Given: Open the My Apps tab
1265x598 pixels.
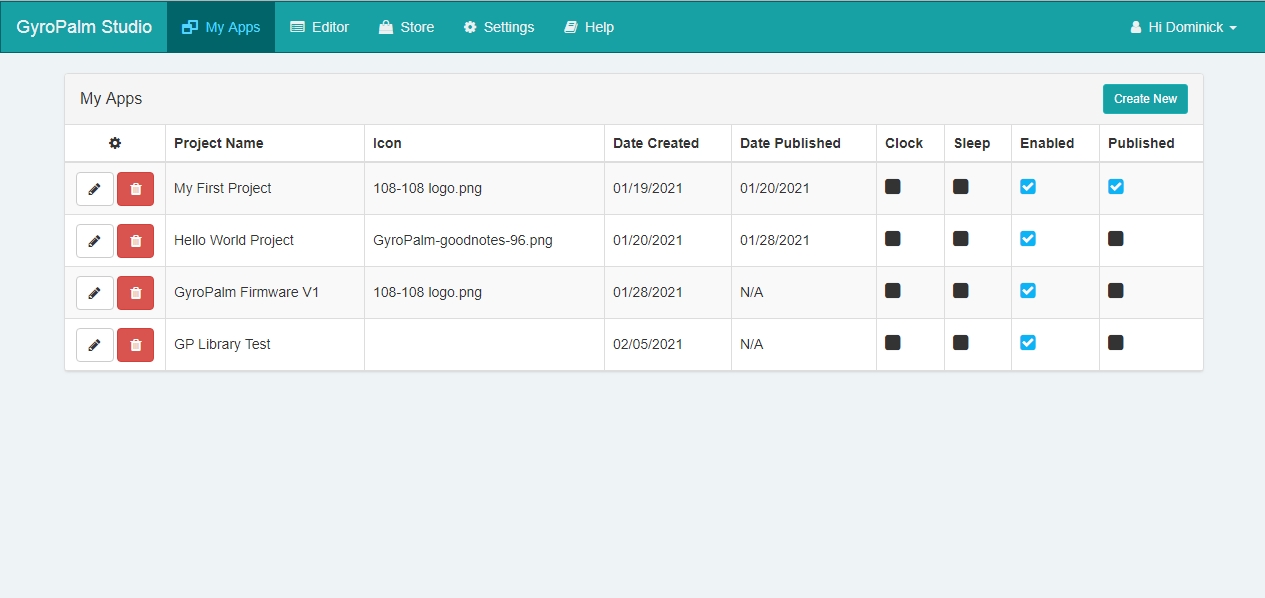Looking at the screenshot, I should pos(221,27).
